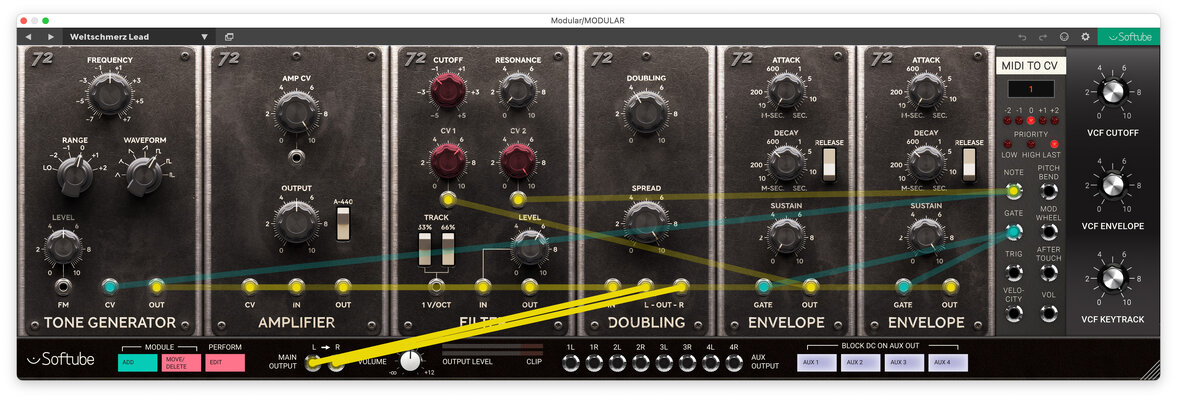
Task: Load the previous preset with left arrow
Action: (28, 37)
